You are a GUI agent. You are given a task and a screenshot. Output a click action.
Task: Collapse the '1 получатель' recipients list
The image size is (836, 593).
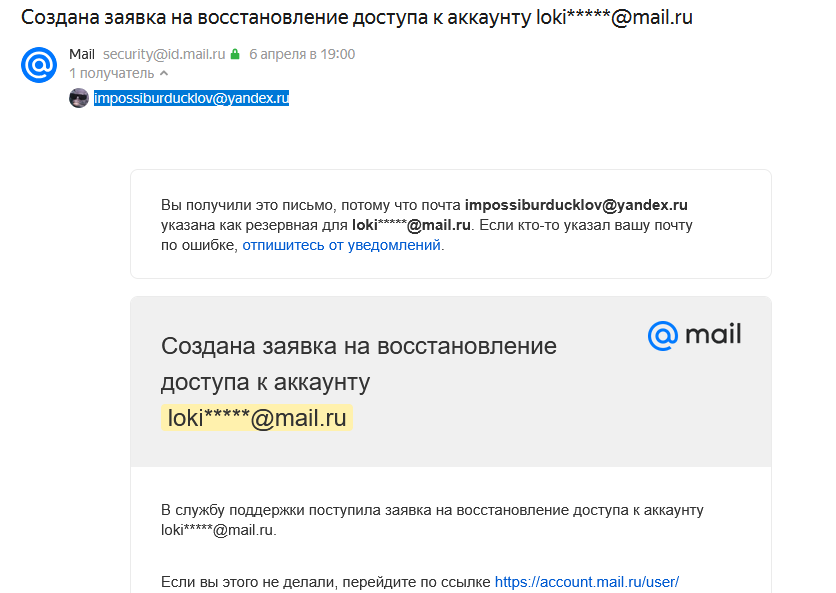pyautogui.click(x=164, y=73)
